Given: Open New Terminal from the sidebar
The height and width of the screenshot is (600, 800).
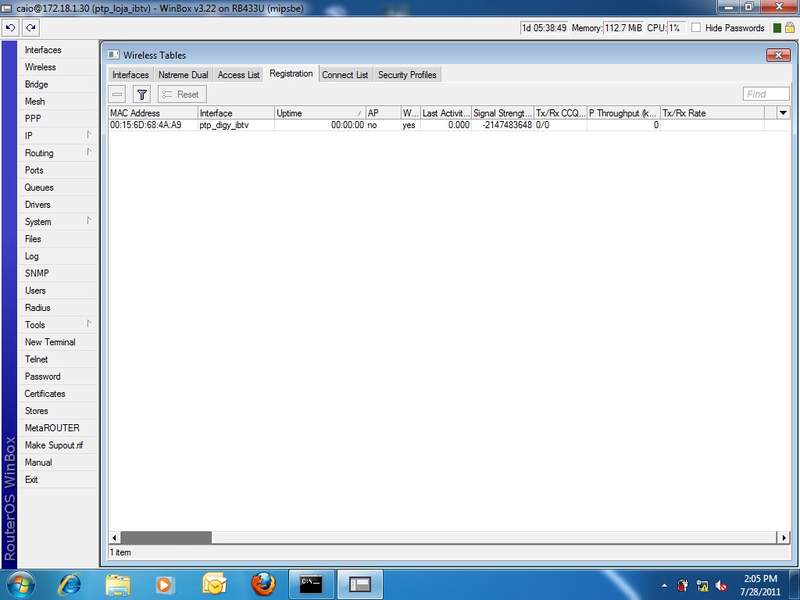Looking at the screenshot, I should coord(50,342).
